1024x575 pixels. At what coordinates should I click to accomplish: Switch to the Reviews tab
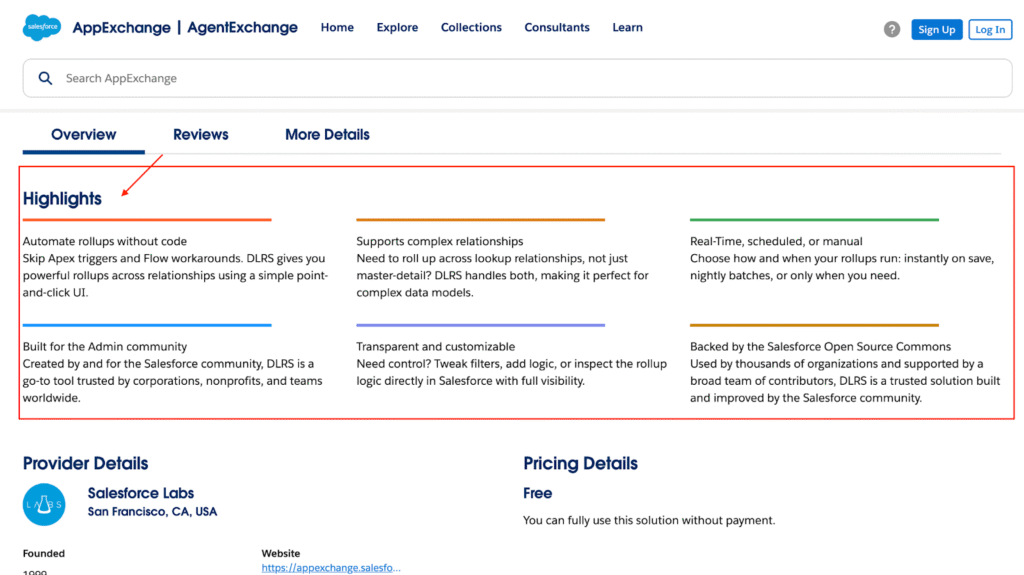pyautogui.click(x=200, y=135)
